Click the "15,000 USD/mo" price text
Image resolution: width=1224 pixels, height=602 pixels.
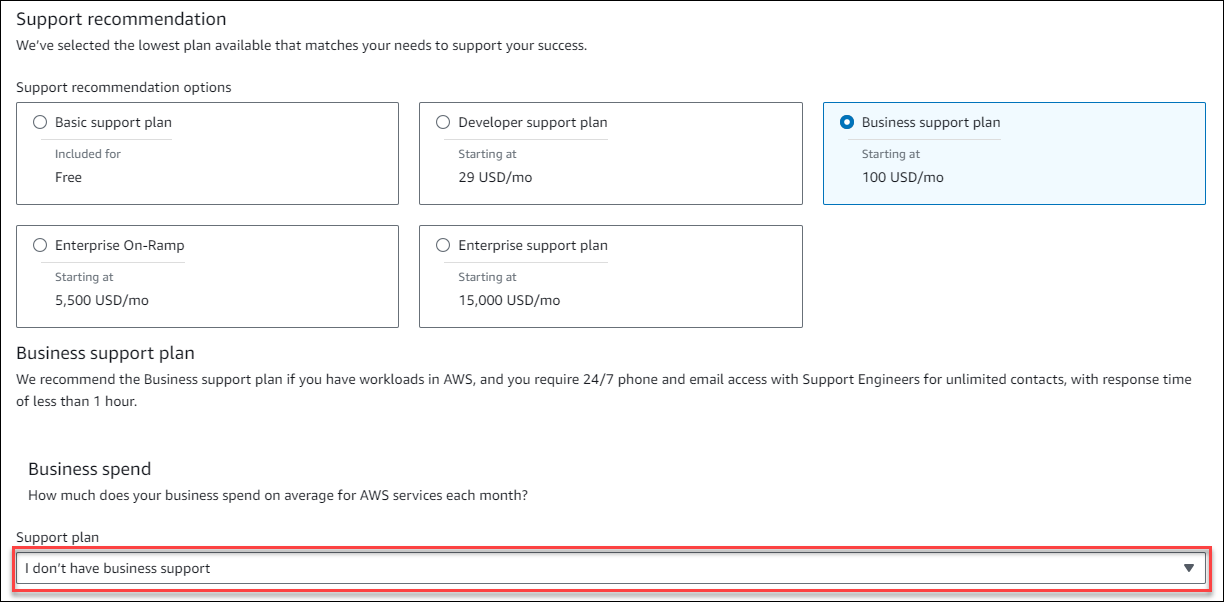point(509,300)
